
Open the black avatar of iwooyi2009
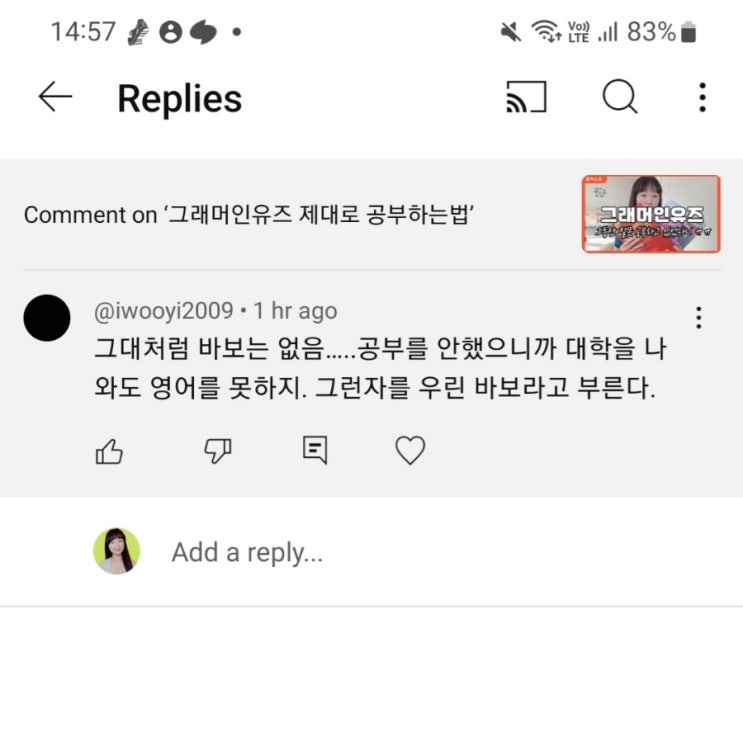pos(47,318)
